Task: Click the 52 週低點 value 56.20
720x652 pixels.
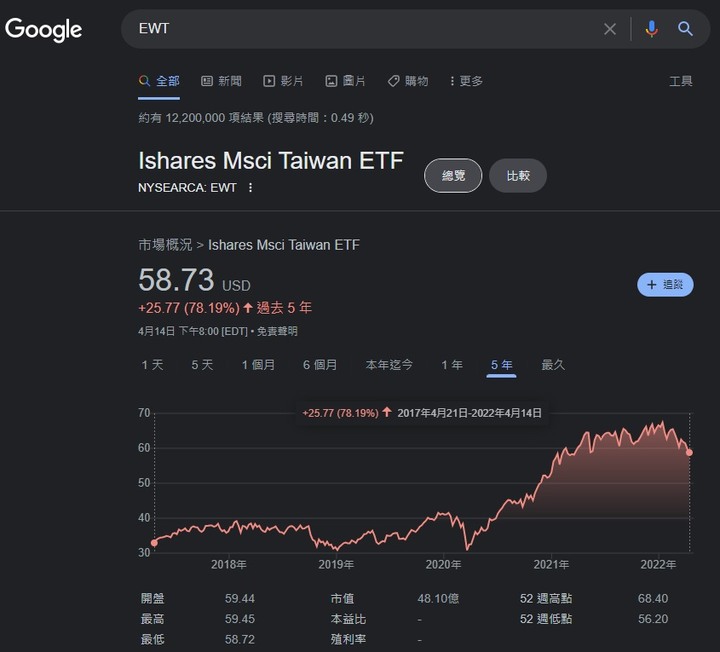Action: point(652,619)
